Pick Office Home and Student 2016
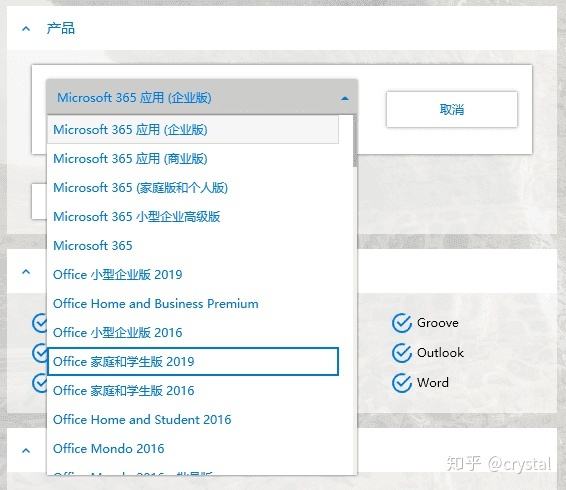This screenshot has height=490, width=566. click(193, 419)
